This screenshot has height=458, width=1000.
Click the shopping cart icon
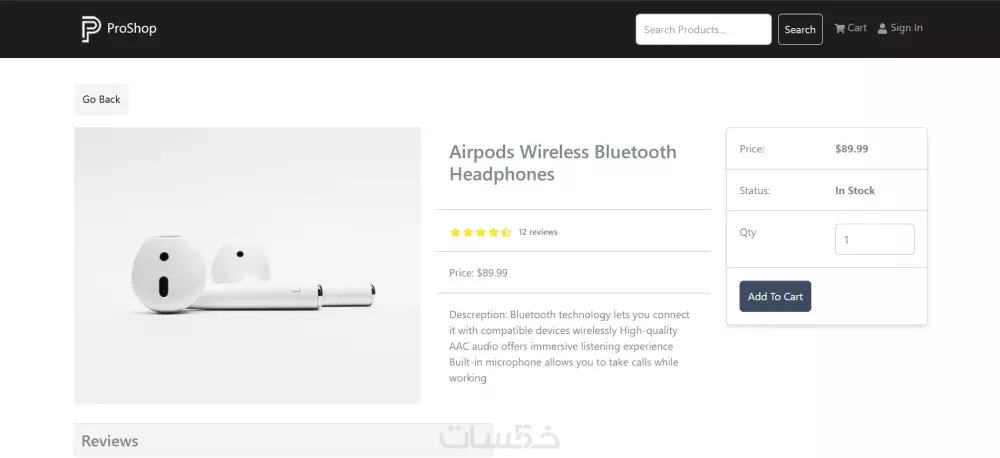pyautogui.click(x=840, y=28)
